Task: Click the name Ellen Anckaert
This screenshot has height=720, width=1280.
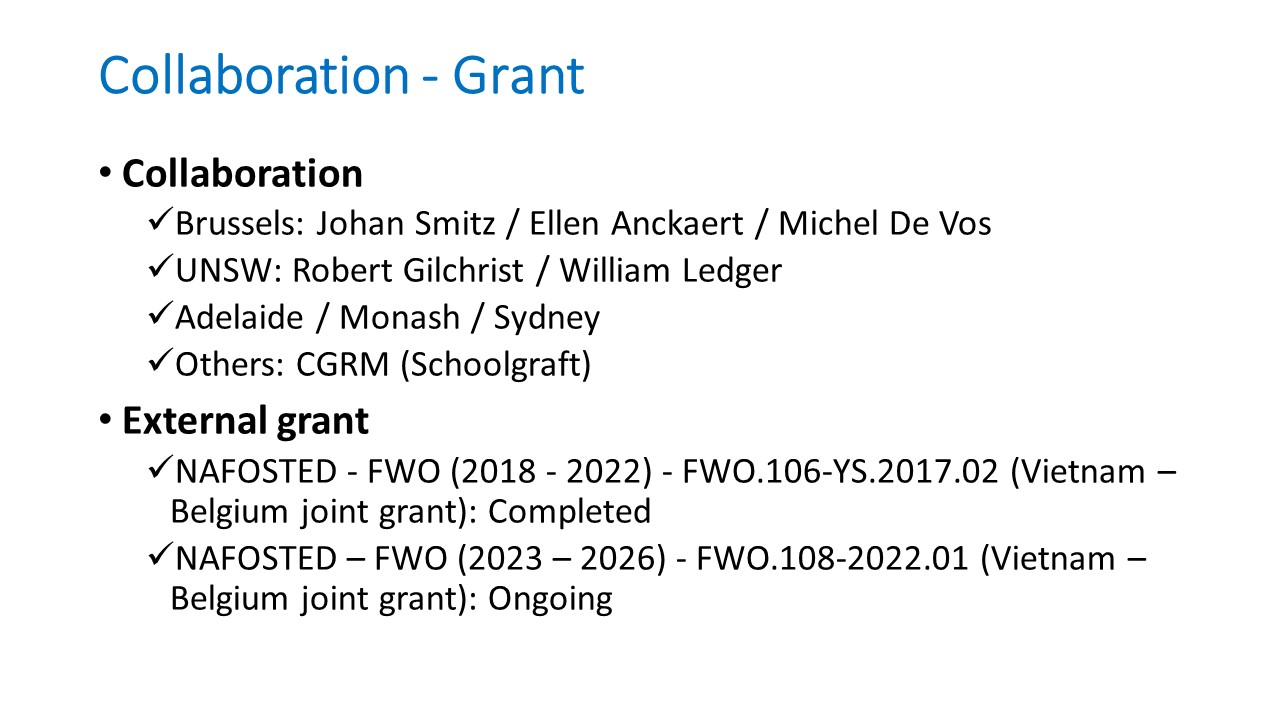Action: [x=637, y=223]
